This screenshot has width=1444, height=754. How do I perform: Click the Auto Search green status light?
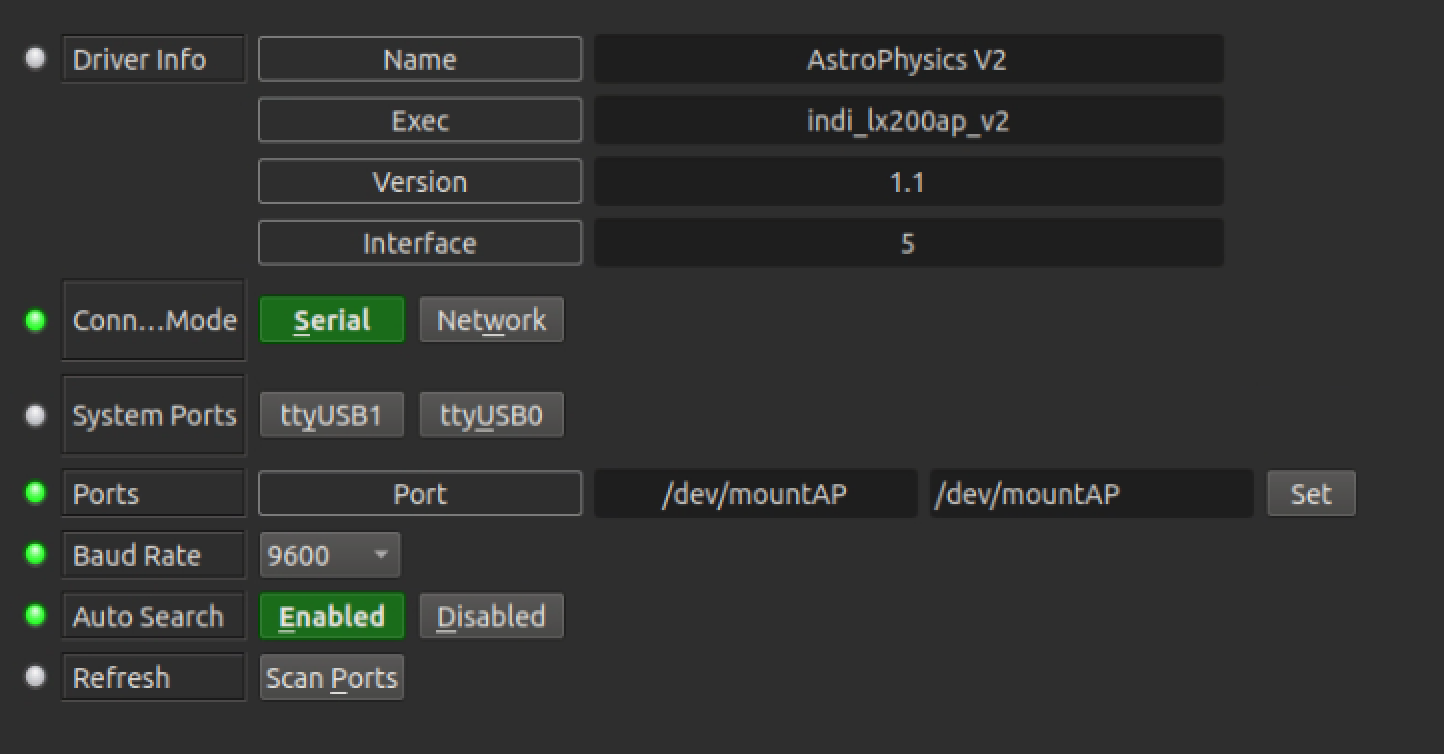point(36,616)
